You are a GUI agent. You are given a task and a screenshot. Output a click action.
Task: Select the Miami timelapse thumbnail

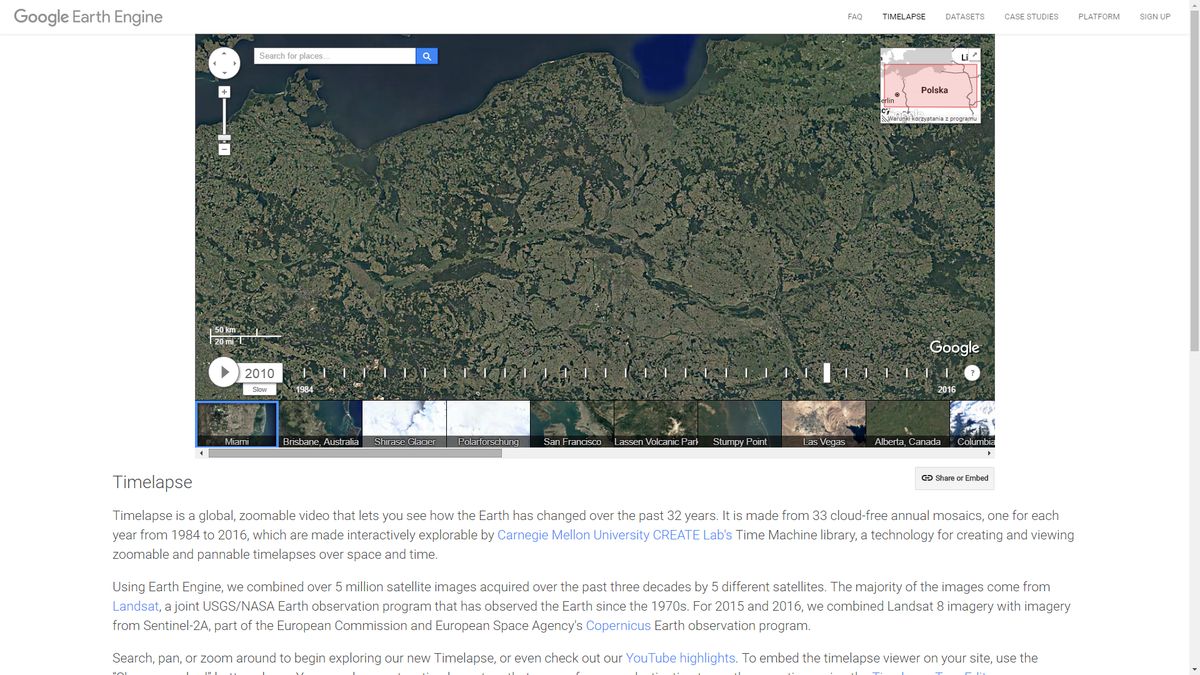[236, 421]
